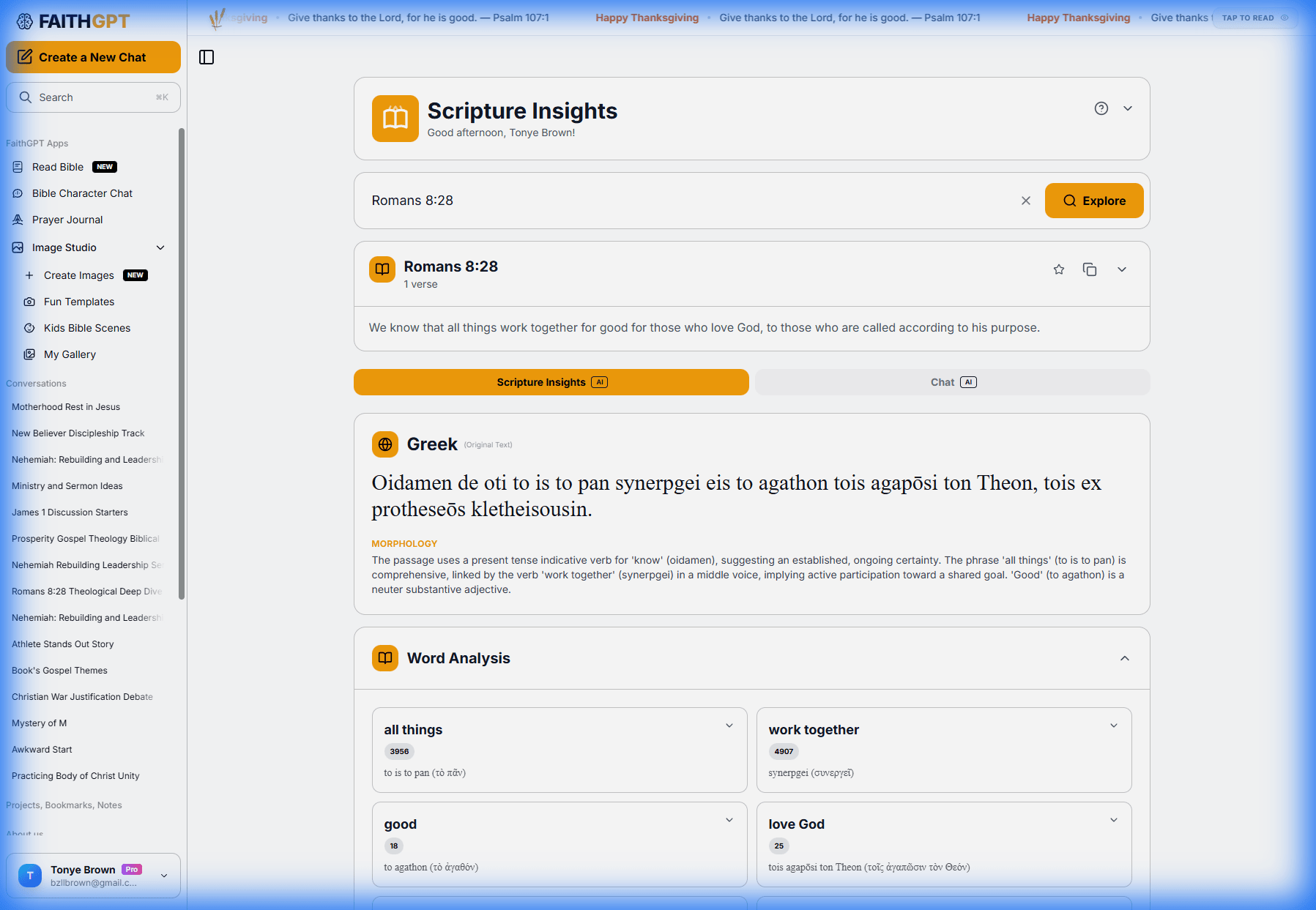Image resolution: width=1316 pixels, height=910 pixels.
Task: Click 'Projects, Bookmarks, Notes' section label
Action: [64, 805]
